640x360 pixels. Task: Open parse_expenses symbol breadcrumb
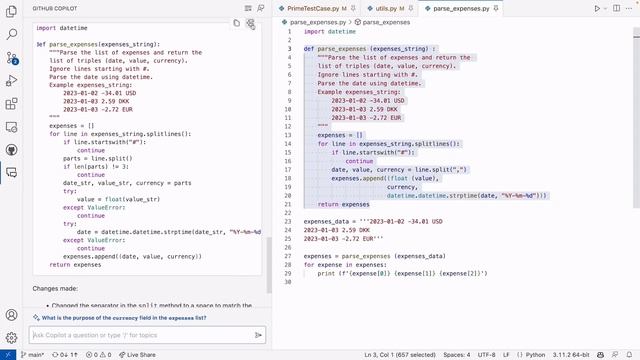click(x=382, y=22)
